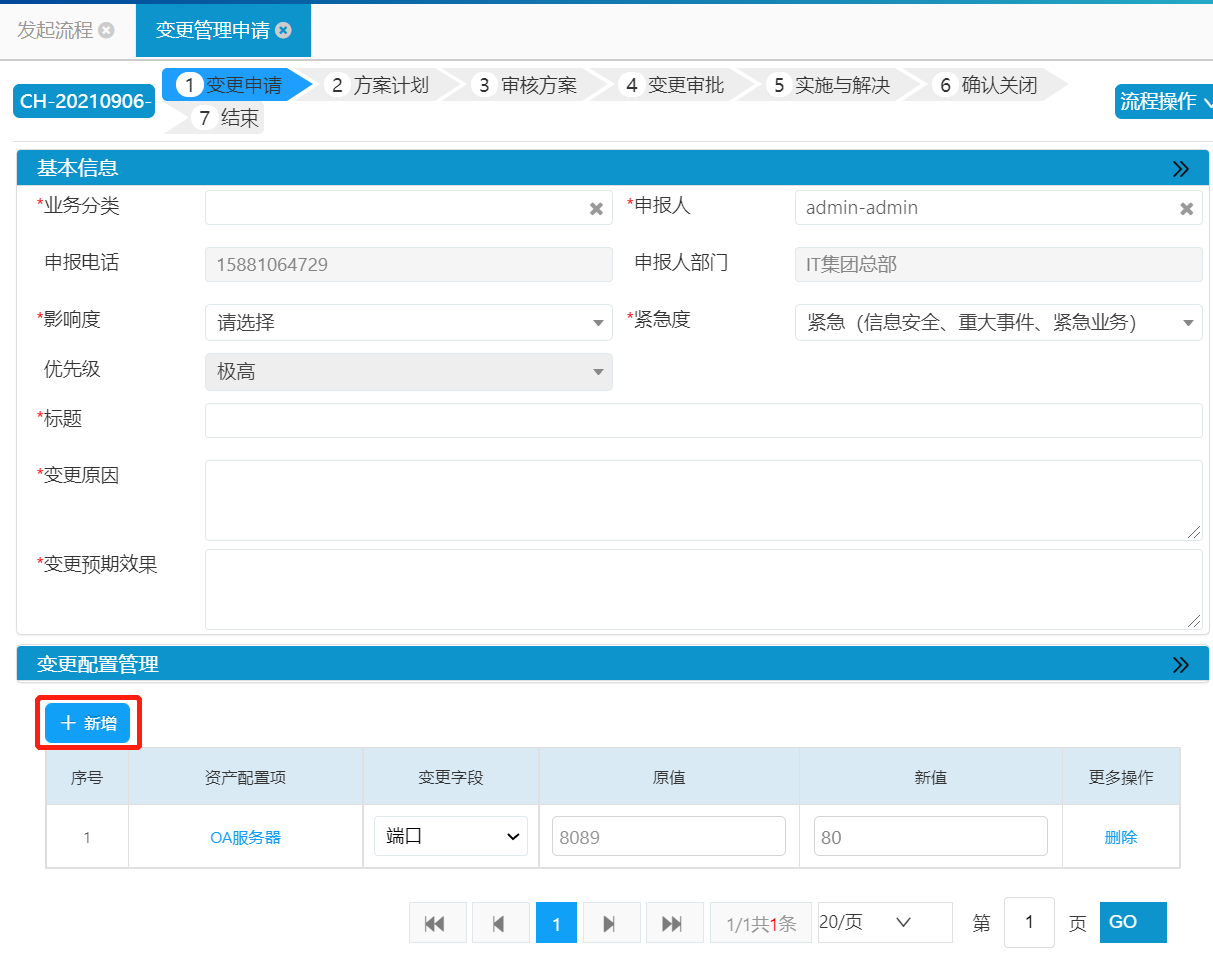The height and width of the screenshot is (956, 1213).
Task: Jump to the last page of results
Action: click(673, 923)
